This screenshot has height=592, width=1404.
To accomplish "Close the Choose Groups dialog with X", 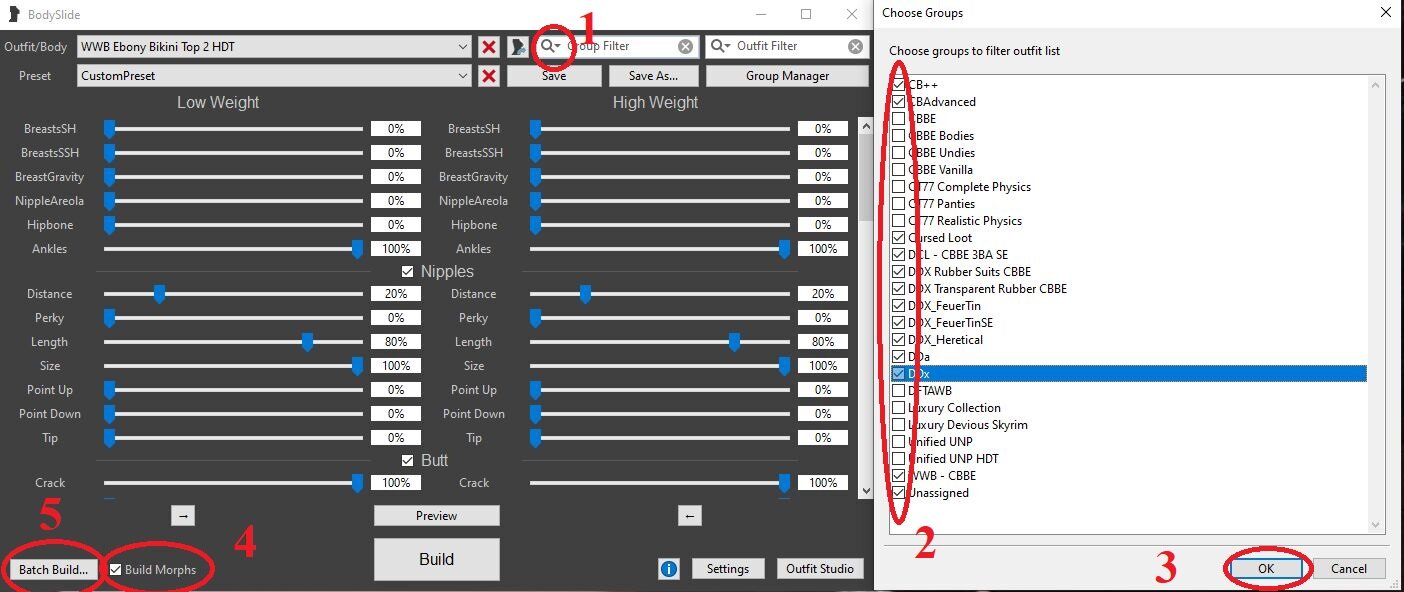I will point(1385,13).
